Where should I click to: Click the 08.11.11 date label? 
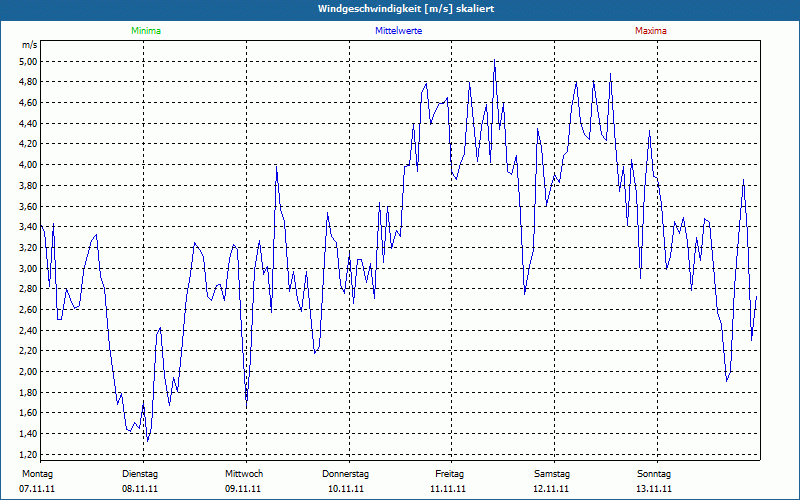coord(140,489)
